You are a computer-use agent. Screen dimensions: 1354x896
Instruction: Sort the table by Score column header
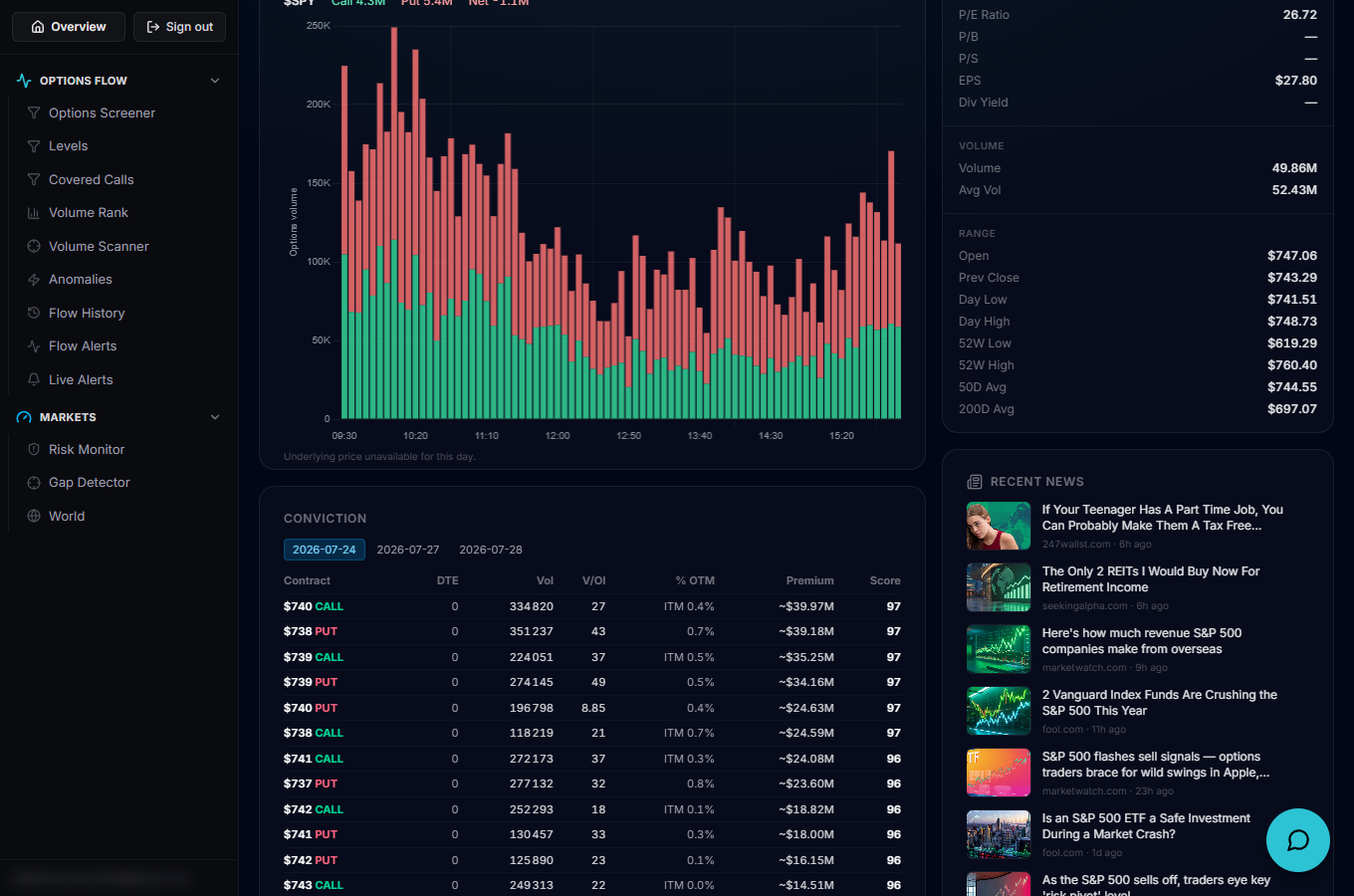point(885,581)
